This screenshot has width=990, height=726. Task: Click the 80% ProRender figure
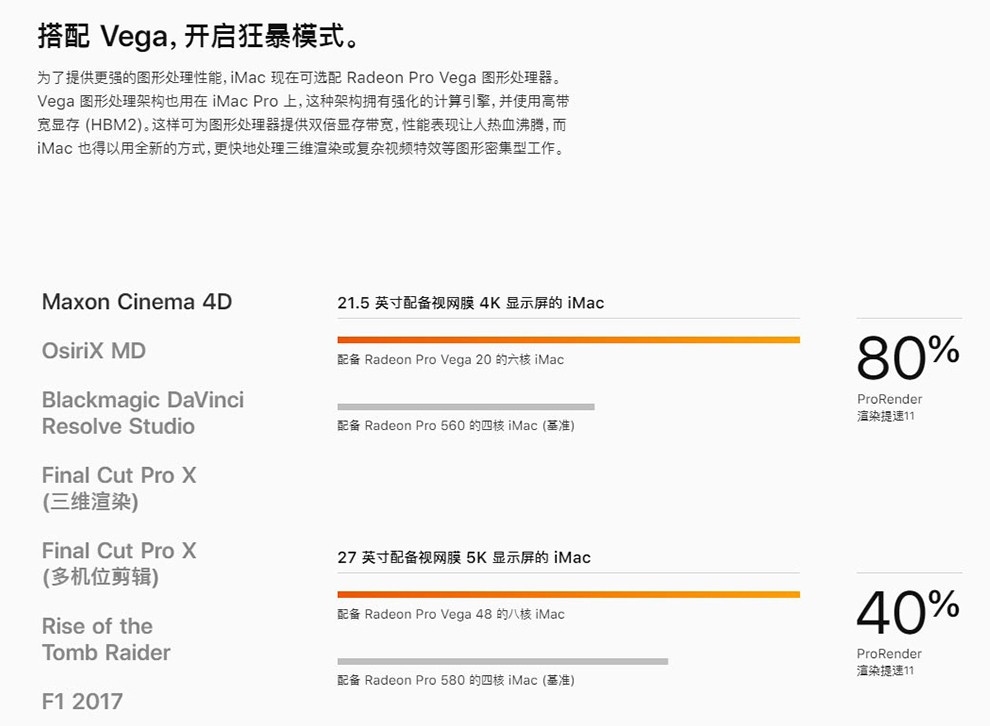[x=908, y=357]
